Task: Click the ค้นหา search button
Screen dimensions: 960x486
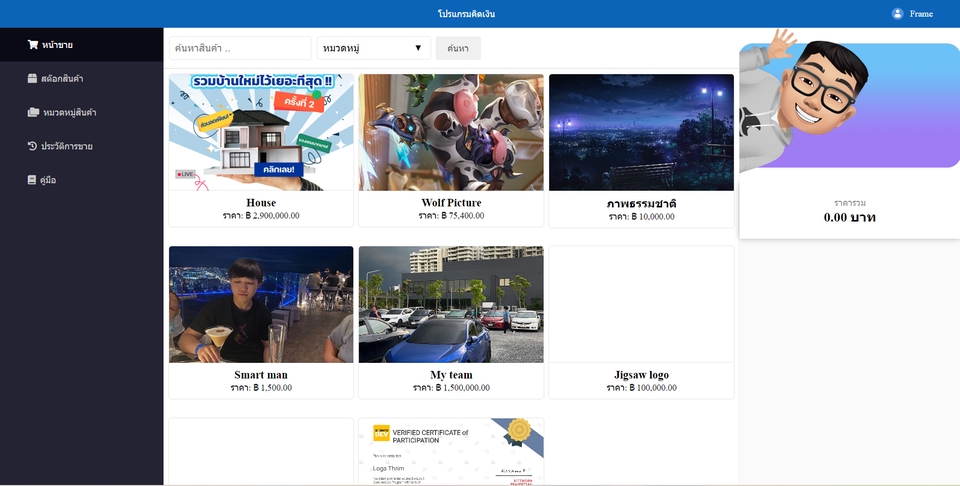Action: 458,48
